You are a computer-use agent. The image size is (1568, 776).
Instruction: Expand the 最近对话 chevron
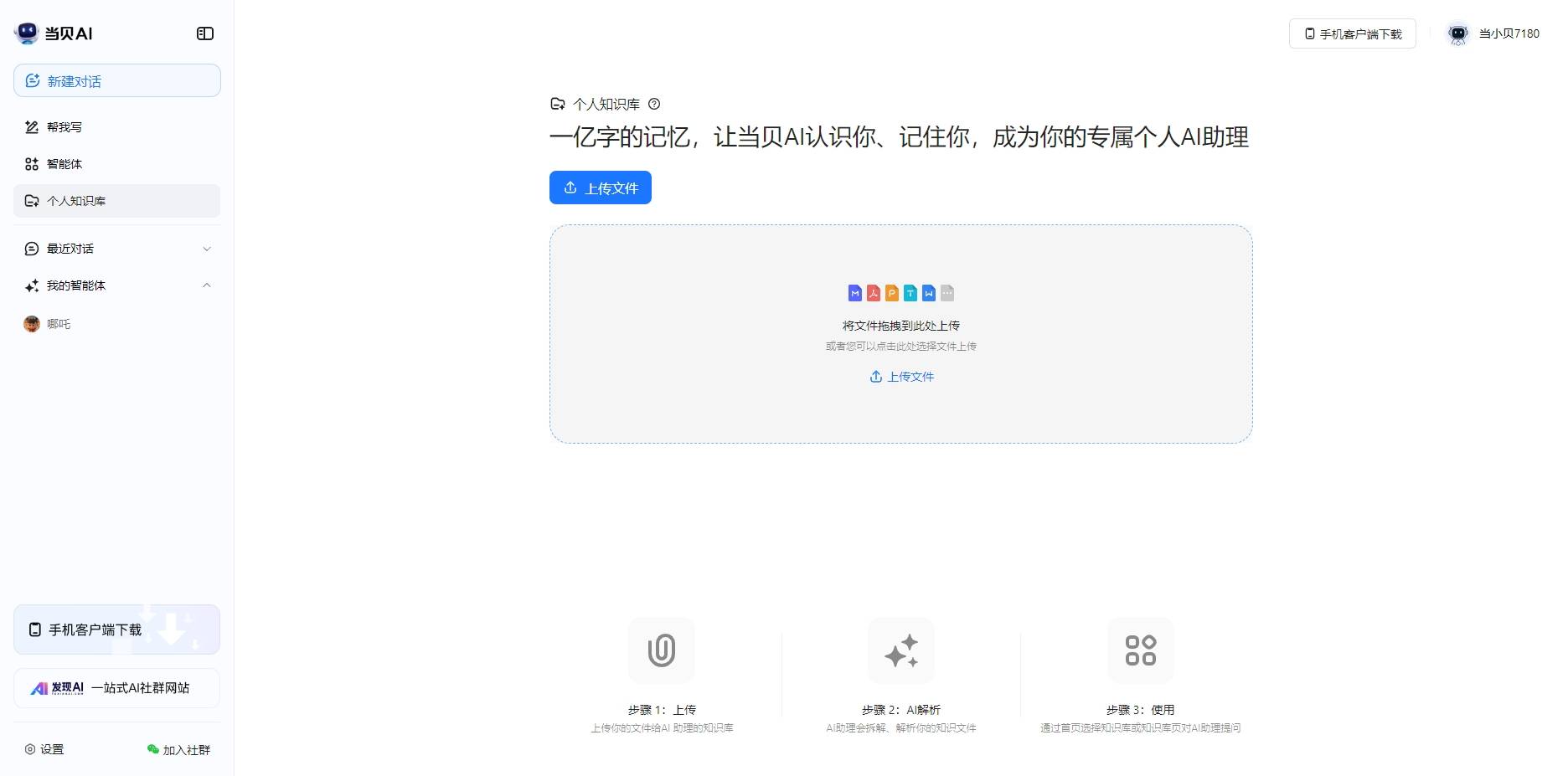(x=207, y=249)
